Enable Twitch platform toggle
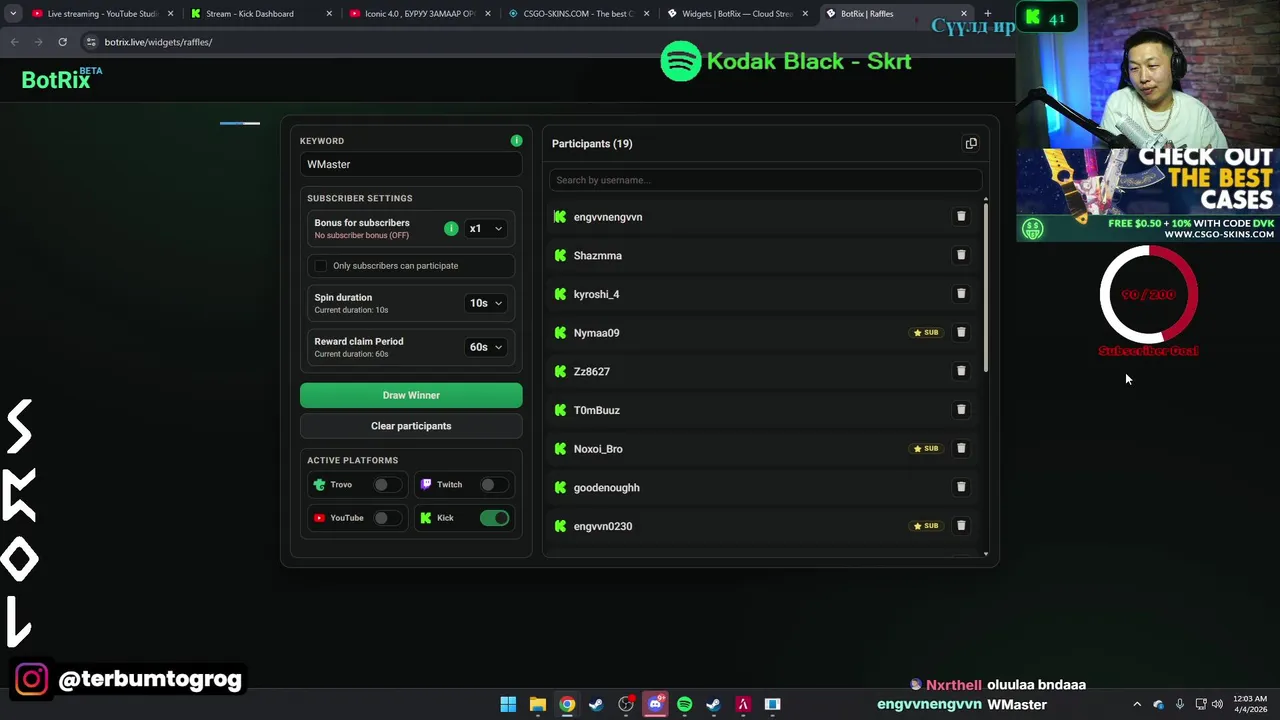 click(492, 485)
